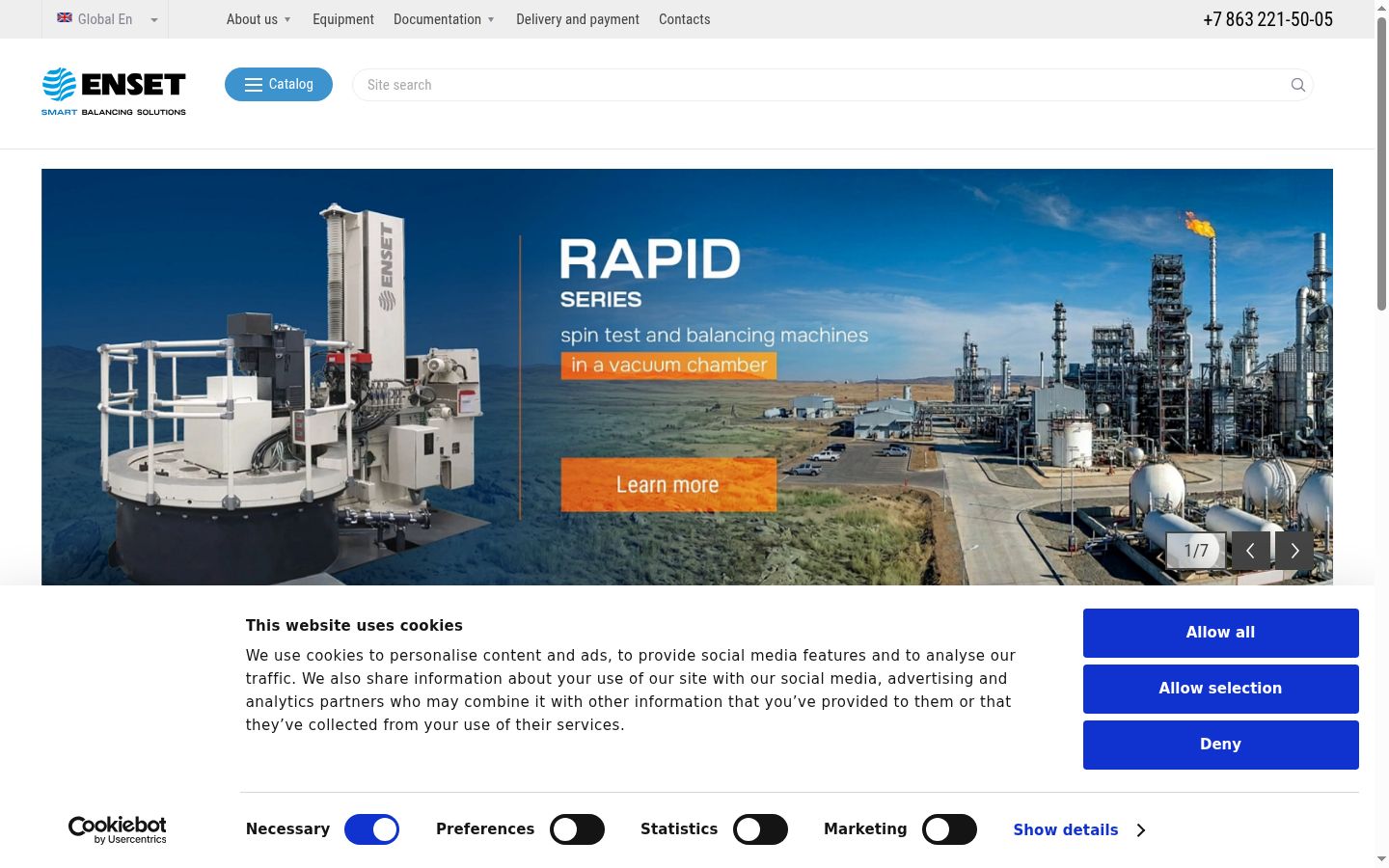Click 'This website uses cookies' heading
This screenshot has height=868, width=1389.
click(354, 625)
